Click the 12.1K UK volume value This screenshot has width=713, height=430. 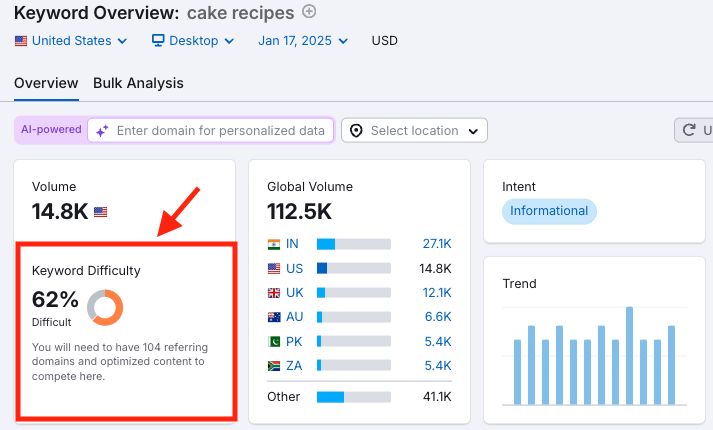[x=437, y=293]
